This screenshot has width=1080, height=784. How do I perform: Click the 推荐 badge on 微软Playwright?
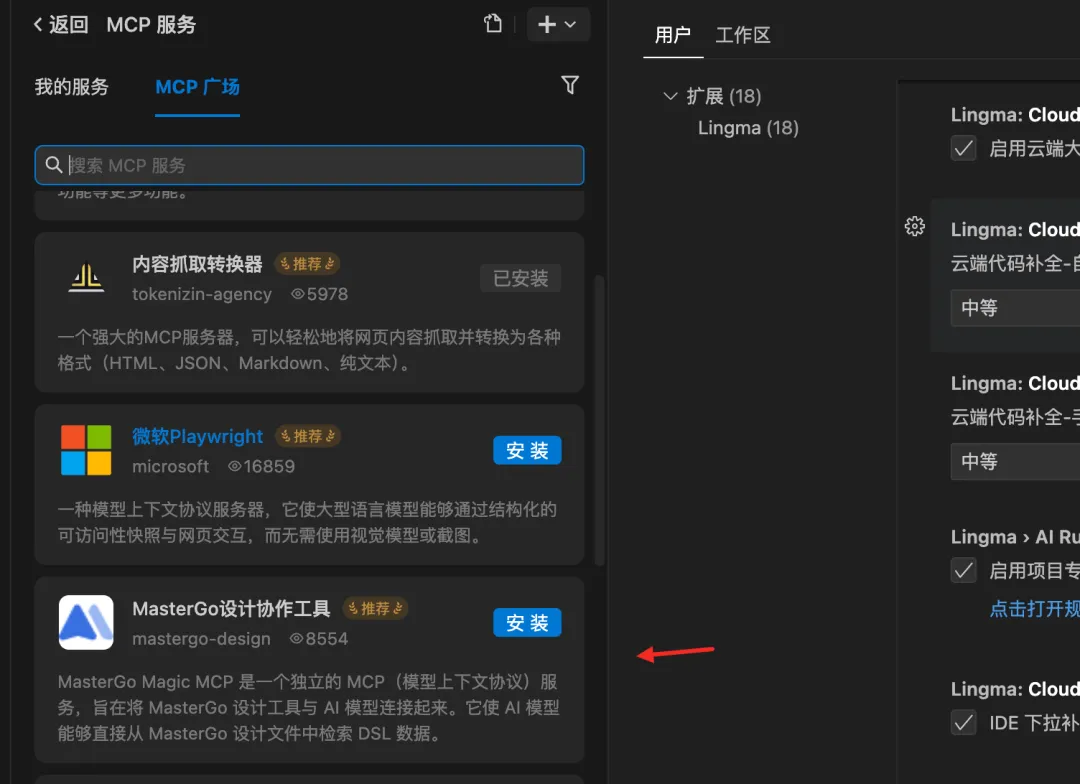click(308, 436)
